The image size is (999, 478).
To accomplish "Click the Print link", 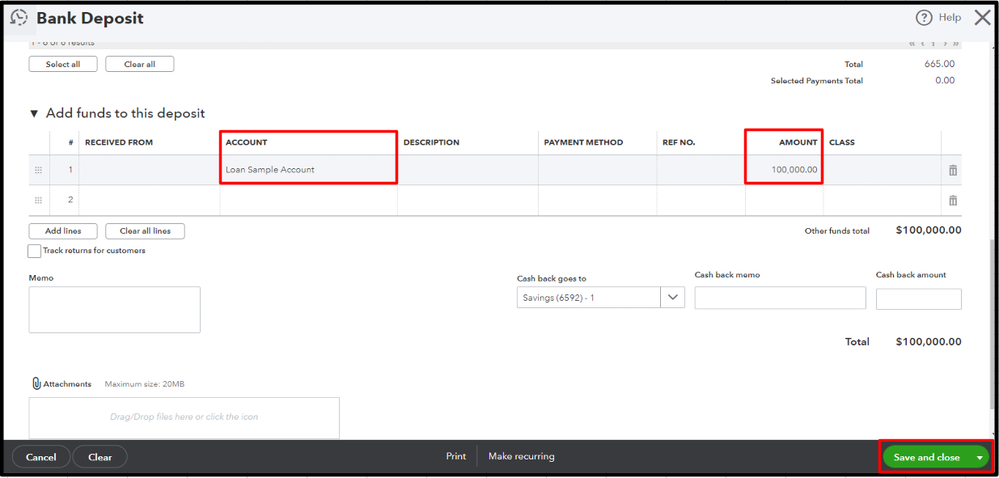I will click(456, 456).
